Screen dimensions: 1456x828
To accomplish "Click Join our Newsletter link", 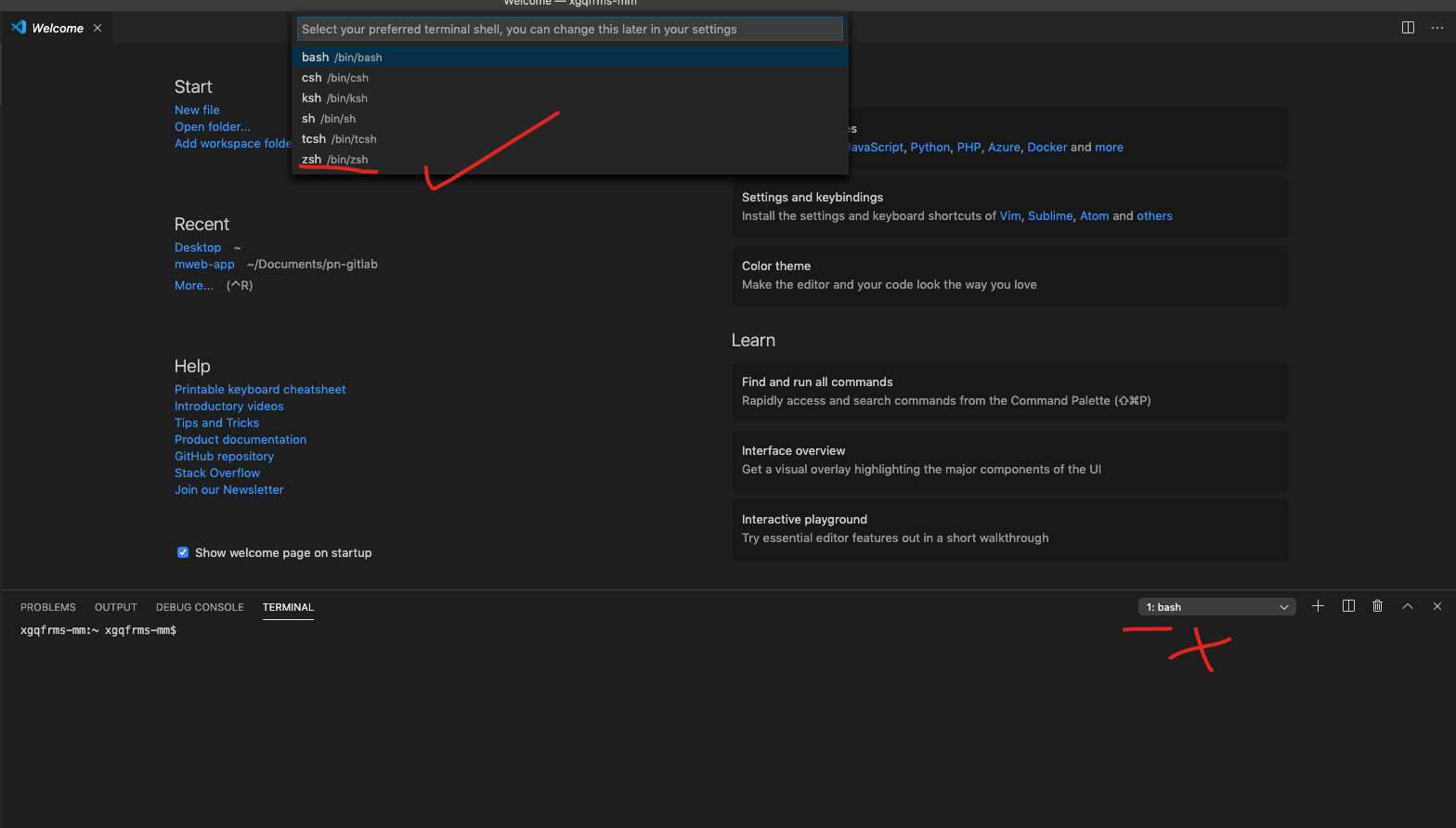I will tap(229, 489).
